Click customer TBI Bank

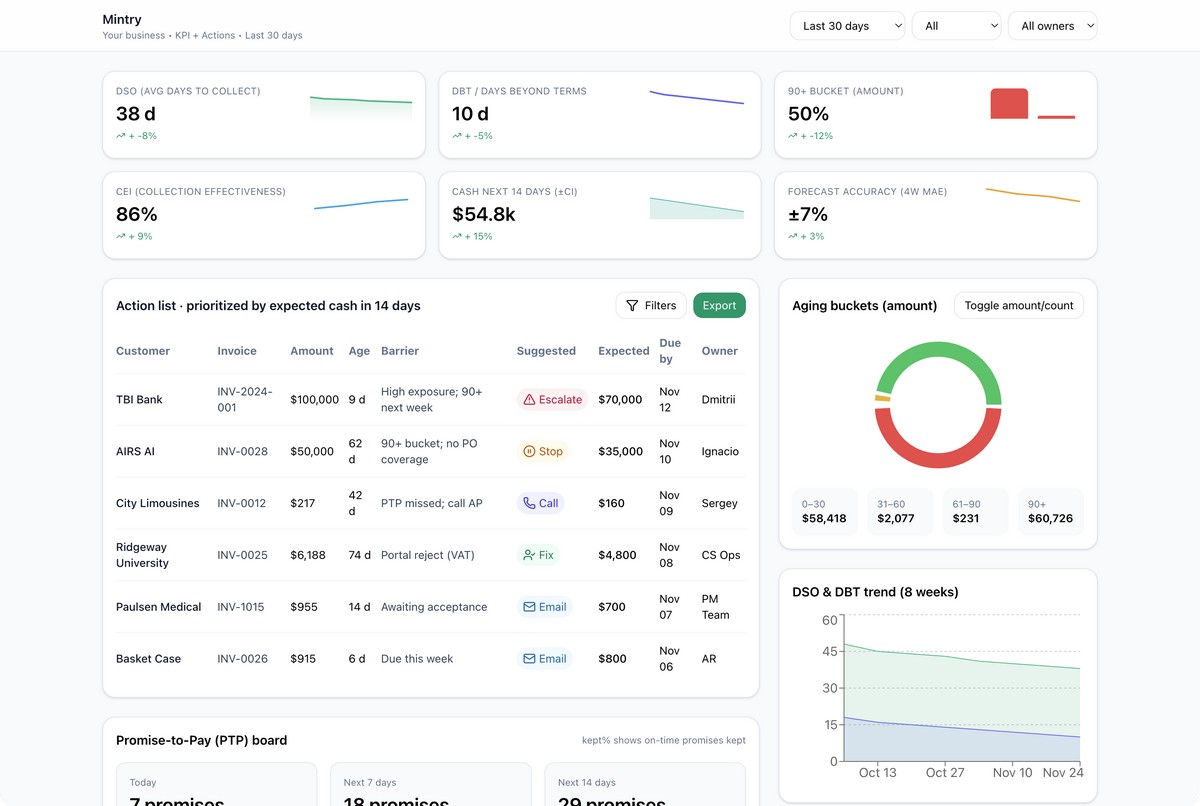coord(139,399)
